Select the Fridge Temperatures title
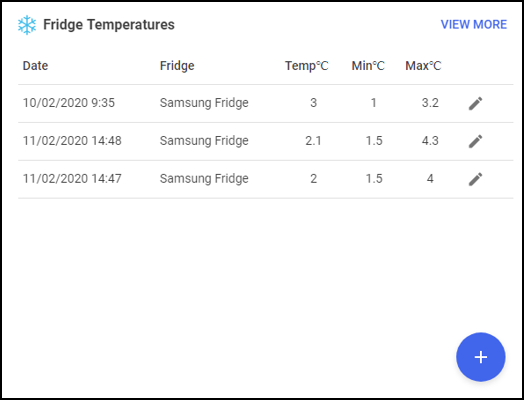The width and height of the screenshot is (524, 400). [109, 25]
